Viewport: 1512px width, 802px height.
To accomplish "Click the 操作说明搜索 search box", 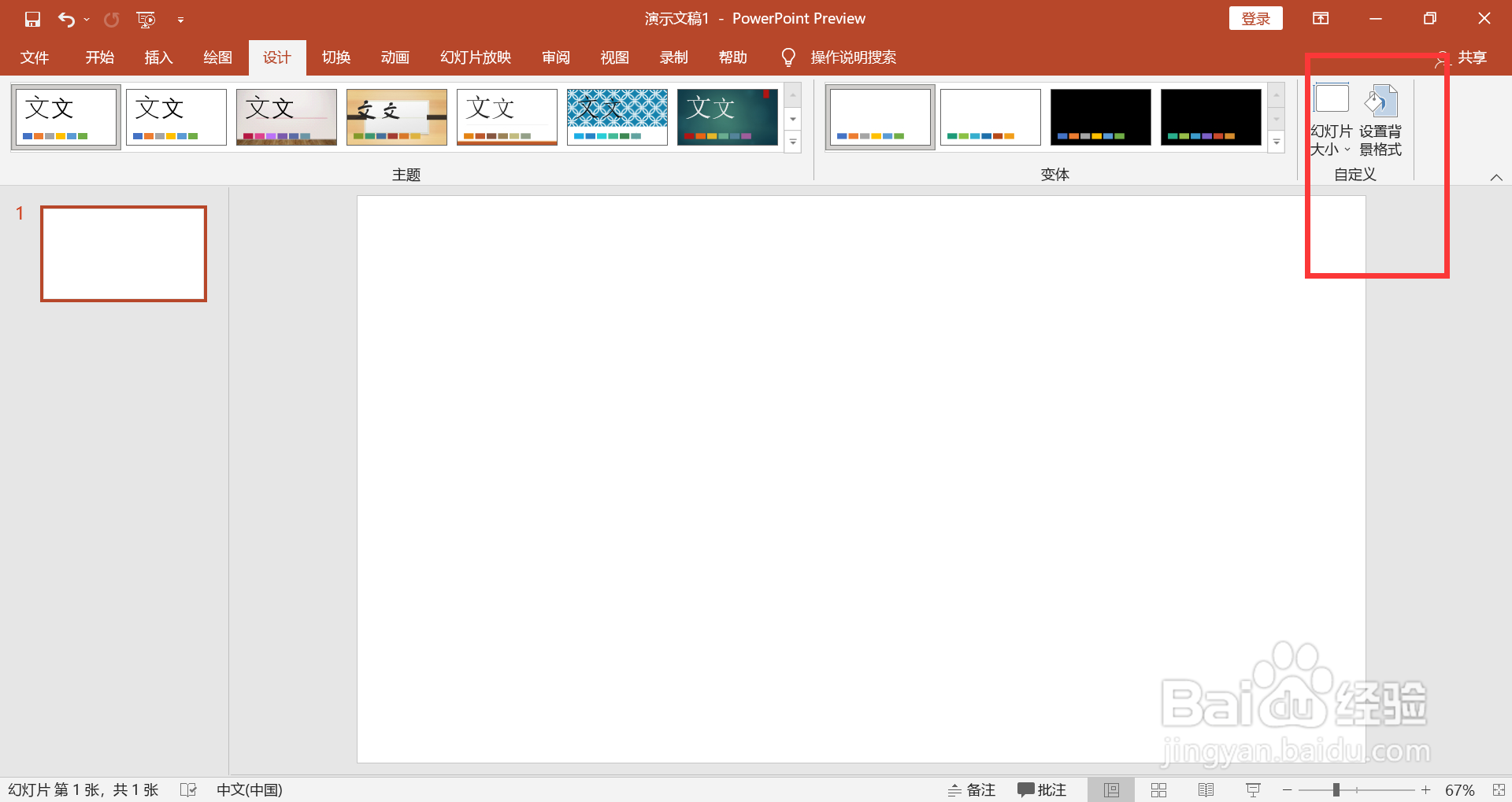I will click(854, 57).
